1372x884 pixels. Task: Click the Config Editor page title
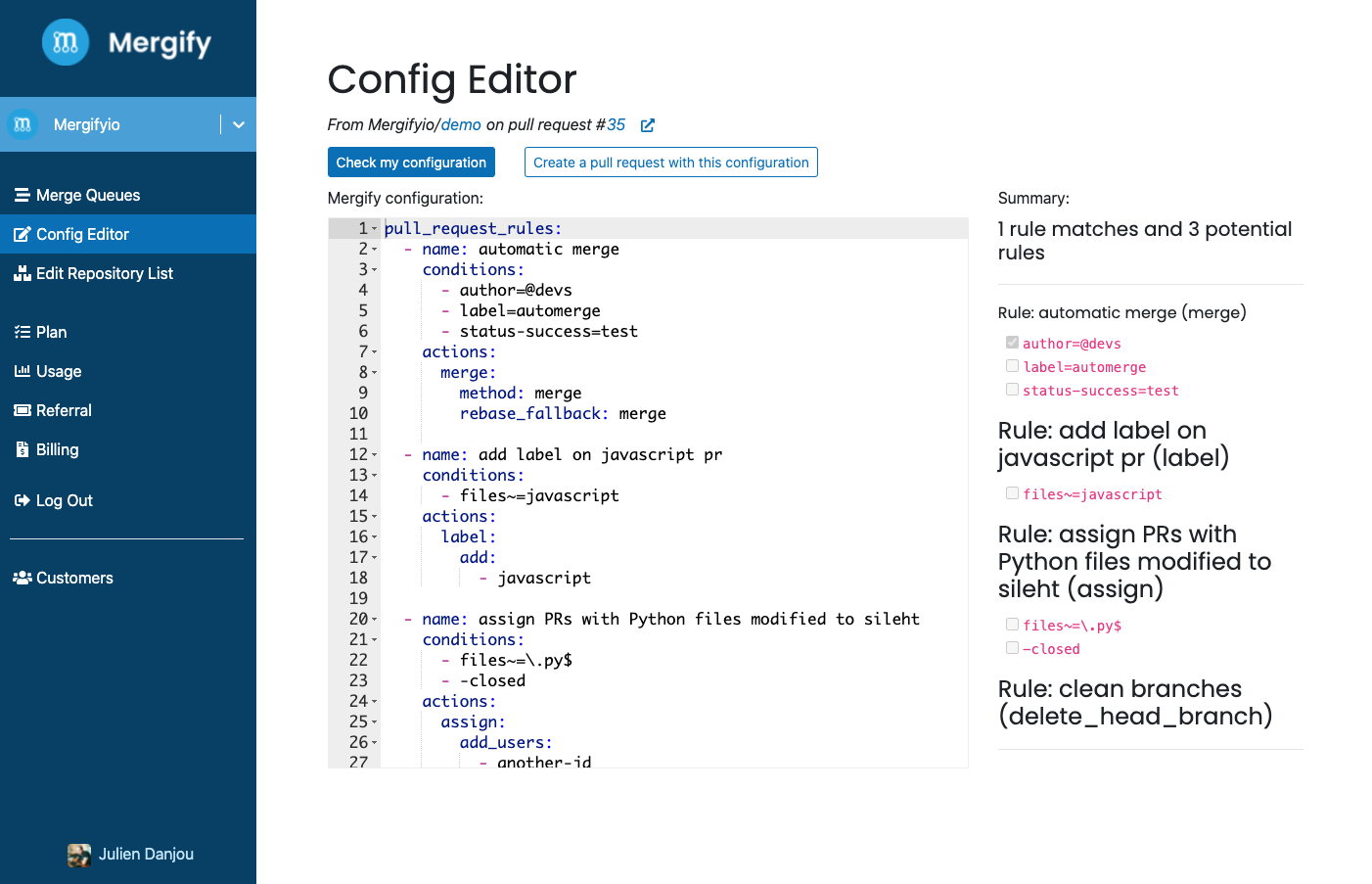[x=452, y=78]
